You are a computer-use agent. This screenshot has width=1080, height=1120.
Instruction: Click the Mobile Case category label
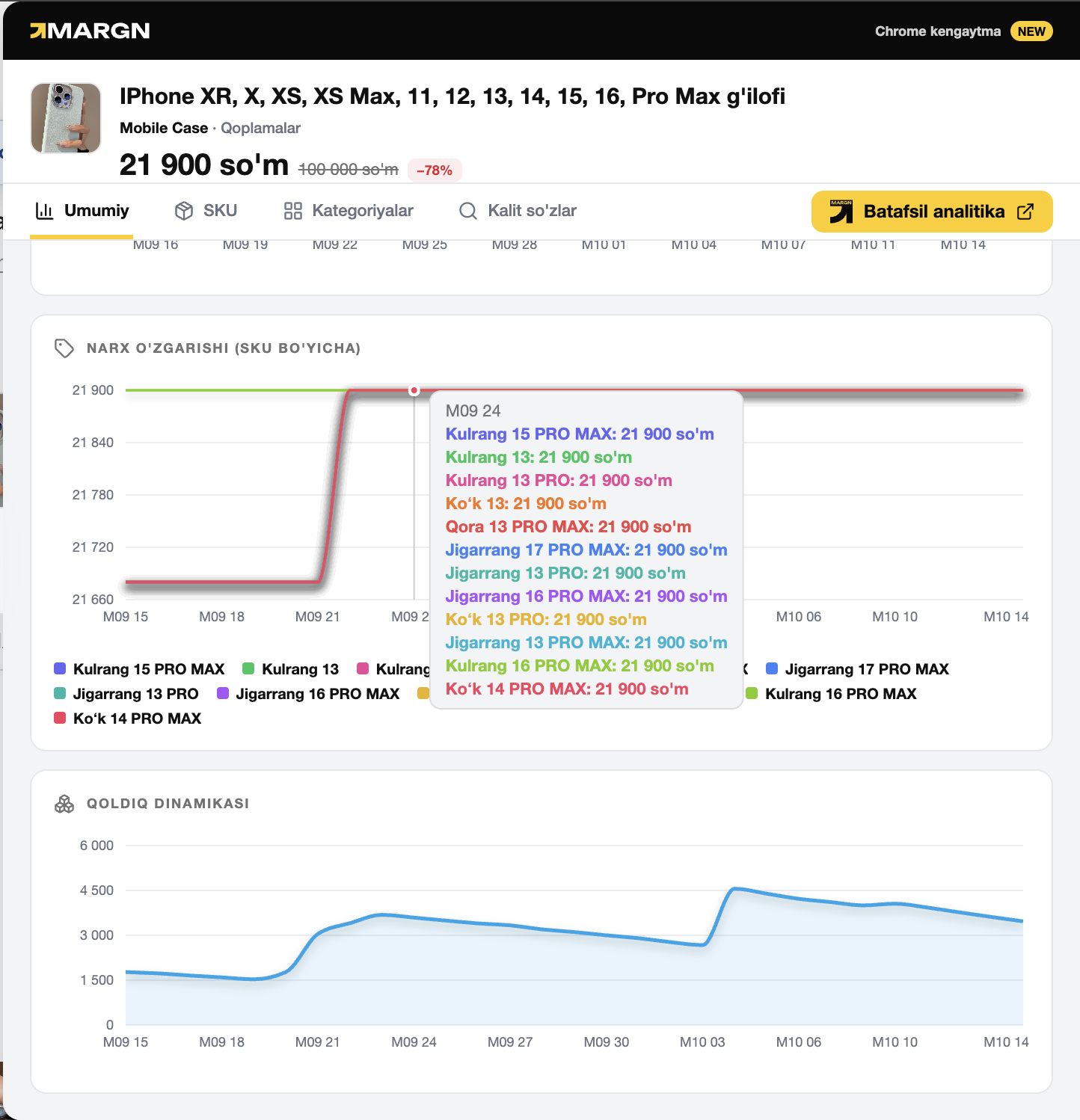[x=164, y=128]
